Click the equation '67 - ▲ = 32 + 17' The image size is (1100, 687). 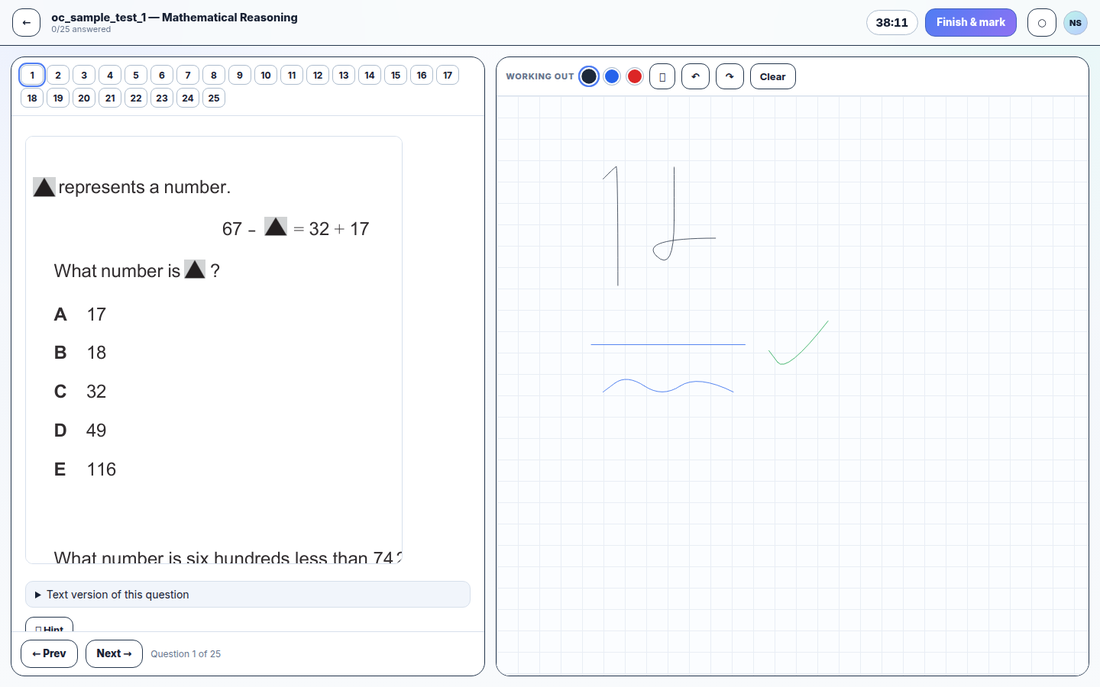pyautogui.click(x=295, y=227)
